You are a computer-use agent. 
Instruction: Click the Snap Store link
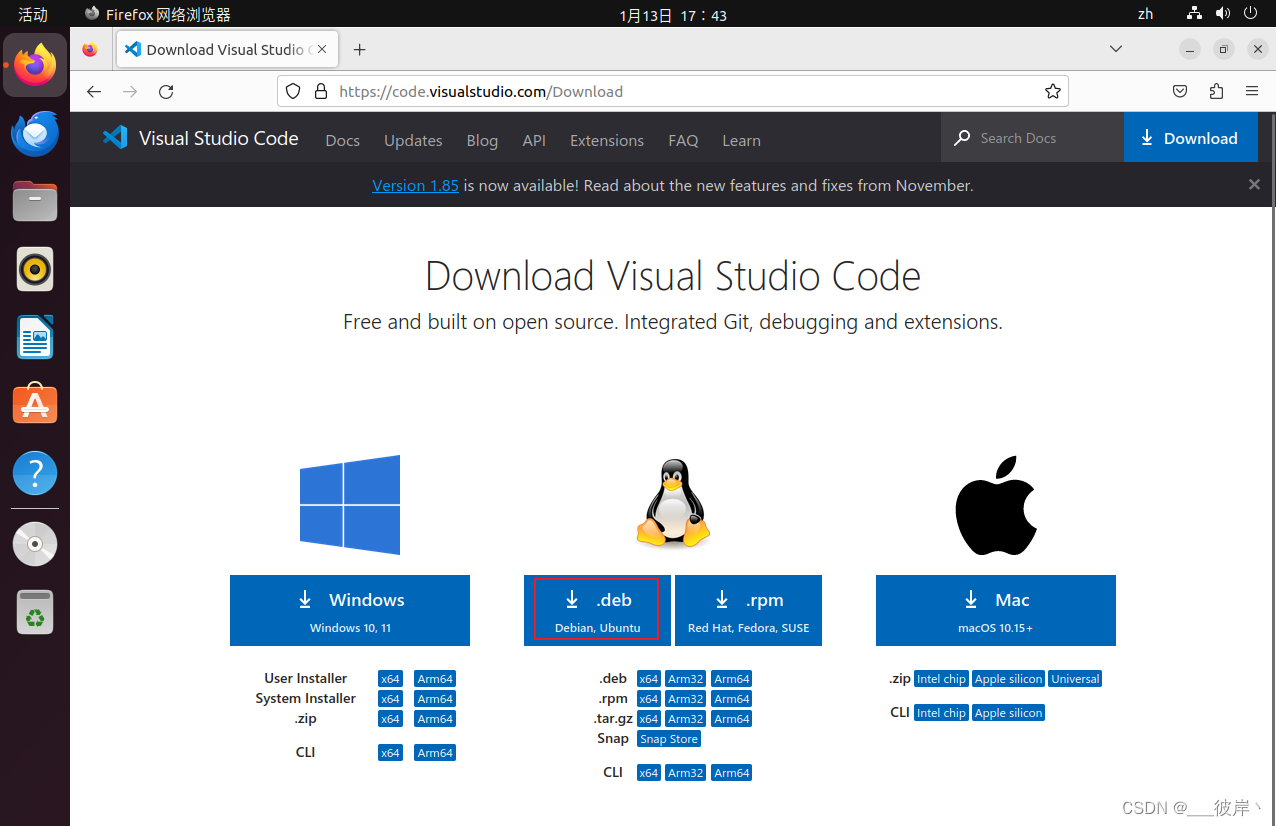669,739
